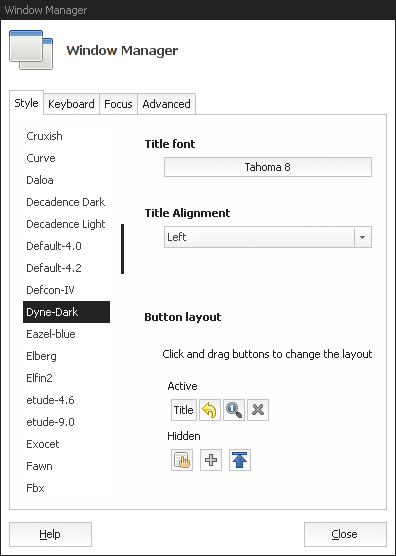Open the Tahoma 8 font chooser
This screenshot has width=396, height=556.
click(268, 167)
